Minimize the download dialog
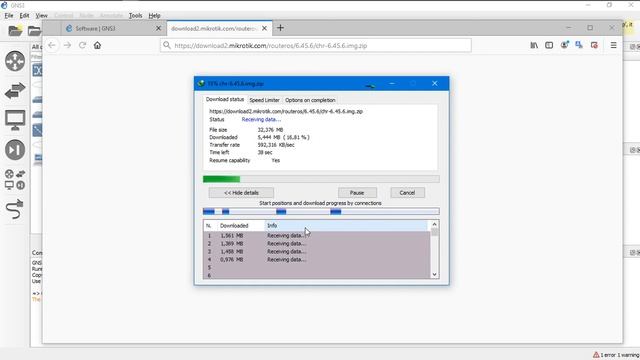The height and width of the screenshot is (360, 640). coord(392,84)
